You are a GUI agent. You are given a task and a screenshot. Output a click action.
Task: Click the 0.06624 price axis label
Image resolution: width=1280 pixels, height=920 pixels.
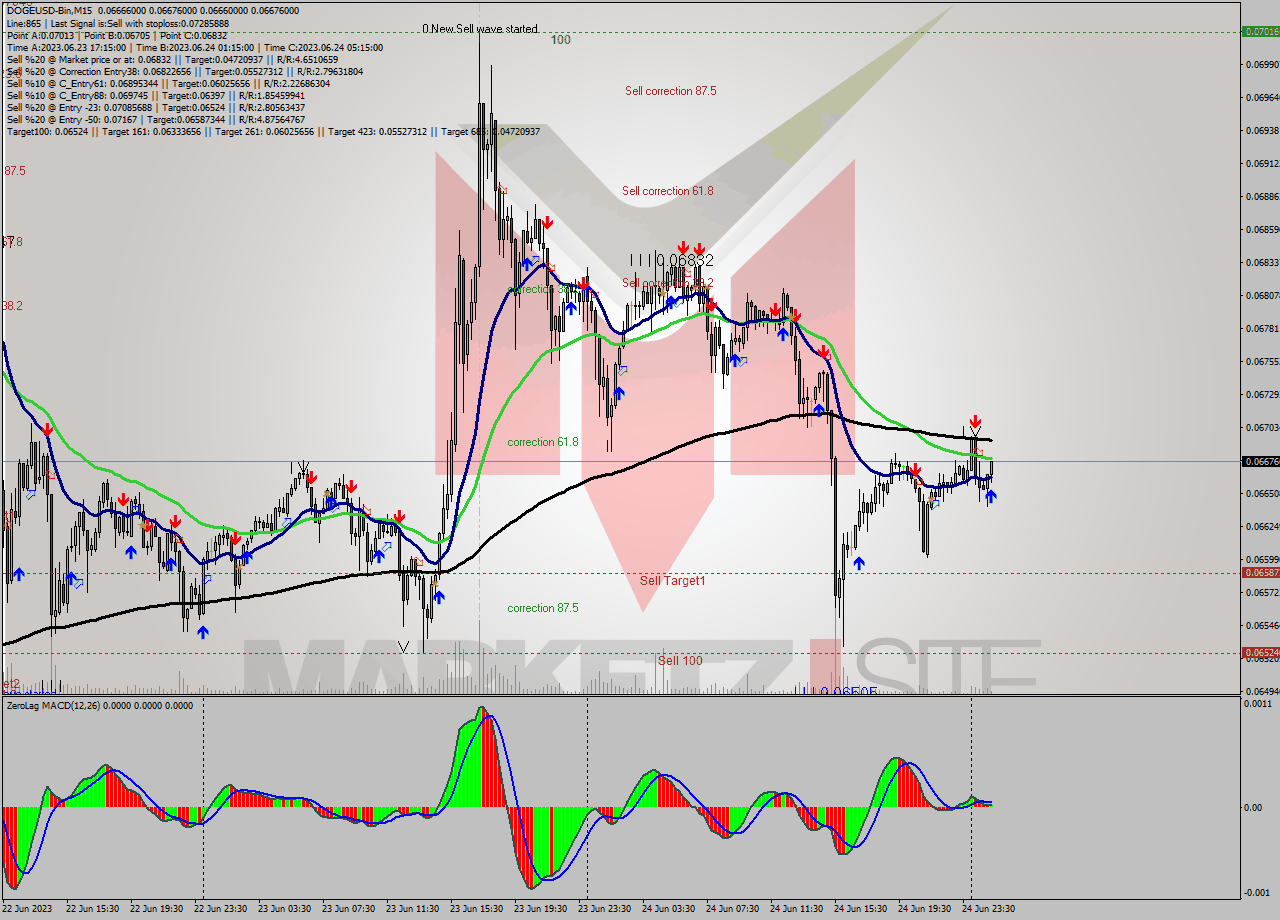pos(1261,527)
